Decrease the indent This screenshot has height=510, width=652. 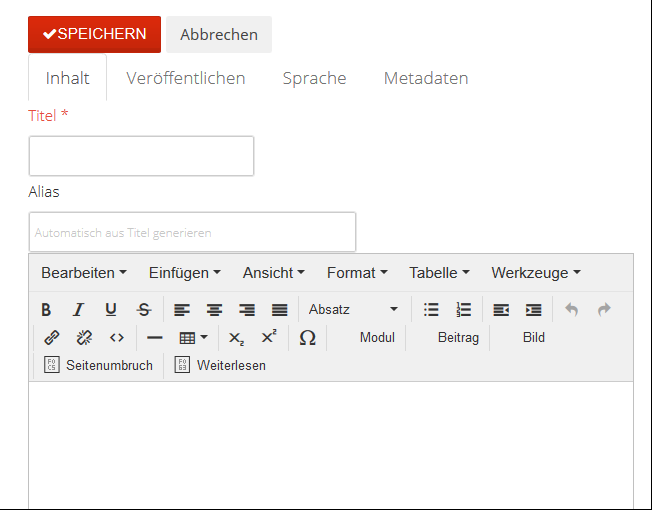tap(501, 310)
